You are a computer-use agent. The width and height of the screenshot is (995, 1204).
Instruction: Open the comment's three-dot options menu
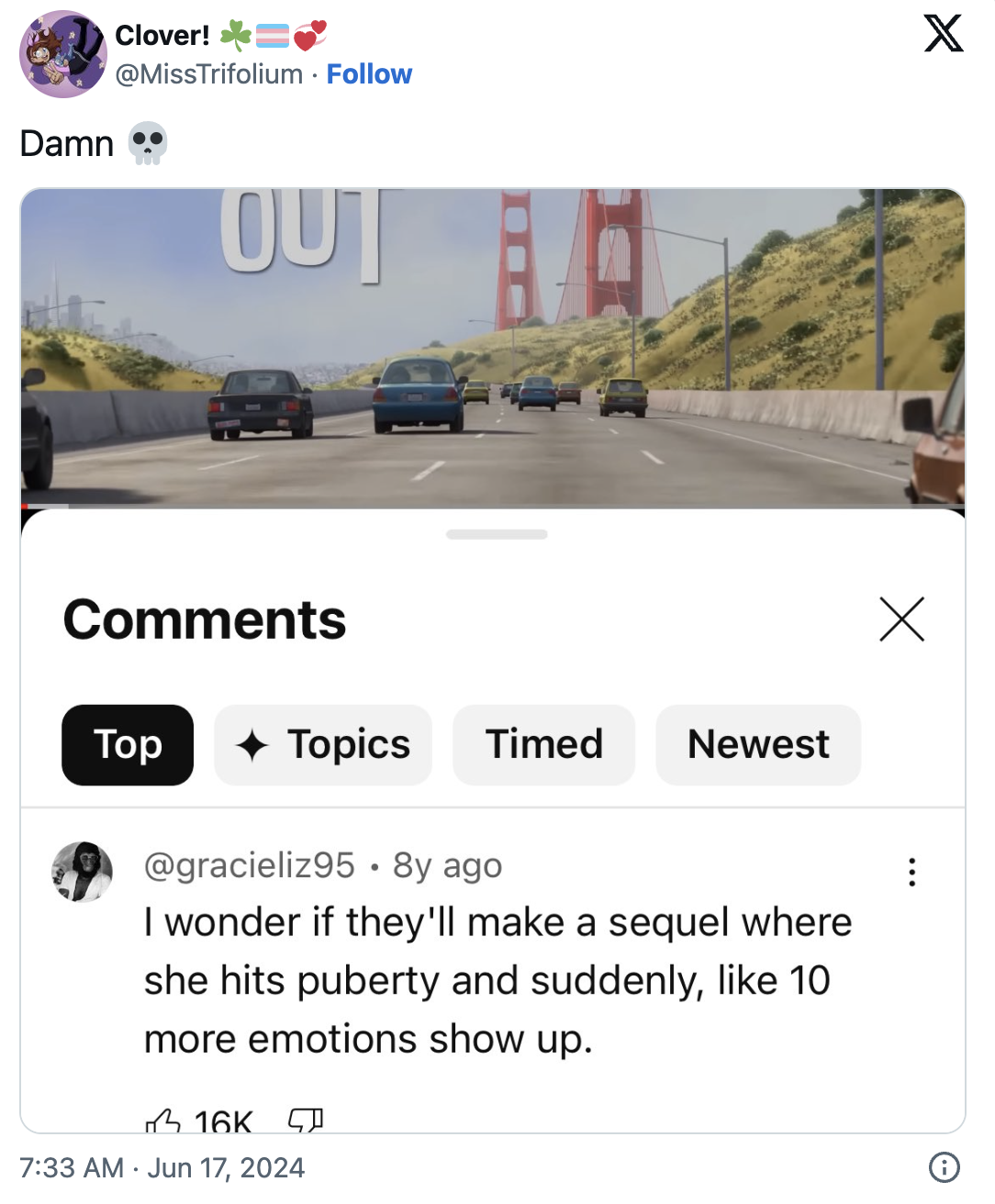click(x=911, y=872)
